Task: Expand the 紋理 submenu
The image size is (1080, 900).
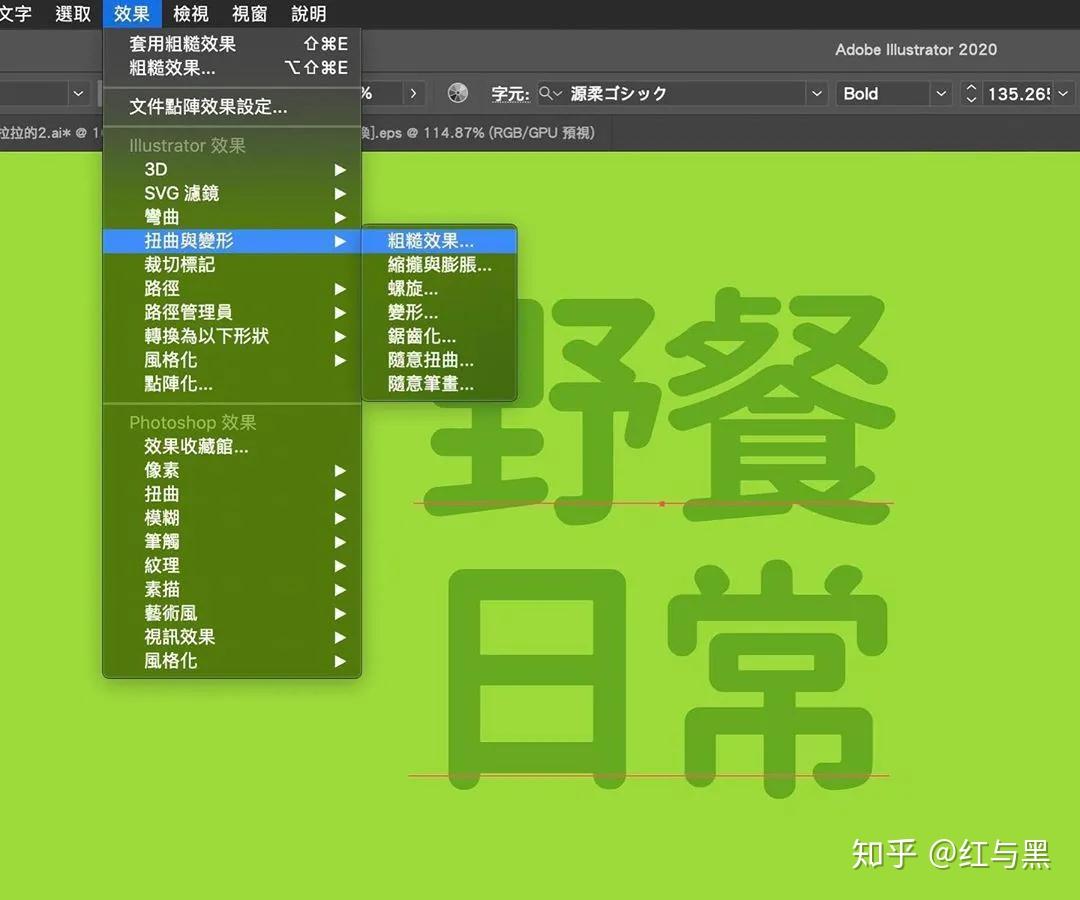Action: click(232, 565)
